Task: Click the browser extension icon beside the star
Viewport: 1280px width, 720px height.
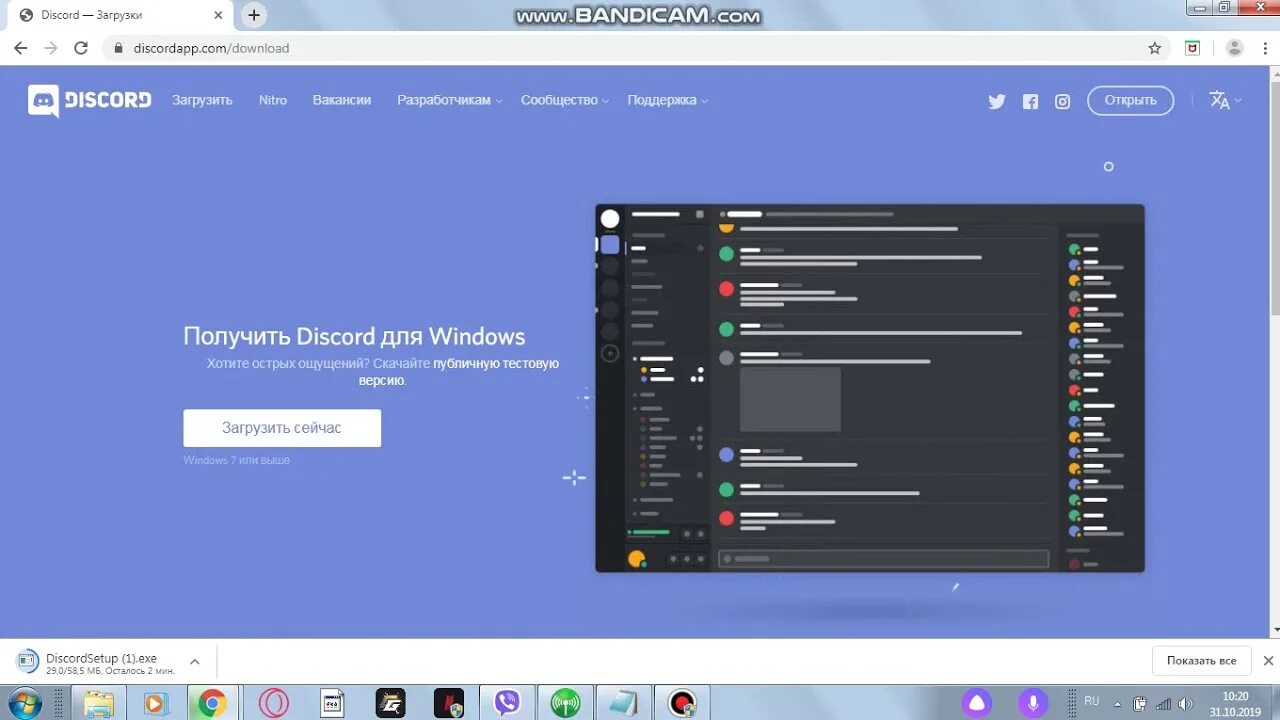Action: [1192, 48]
